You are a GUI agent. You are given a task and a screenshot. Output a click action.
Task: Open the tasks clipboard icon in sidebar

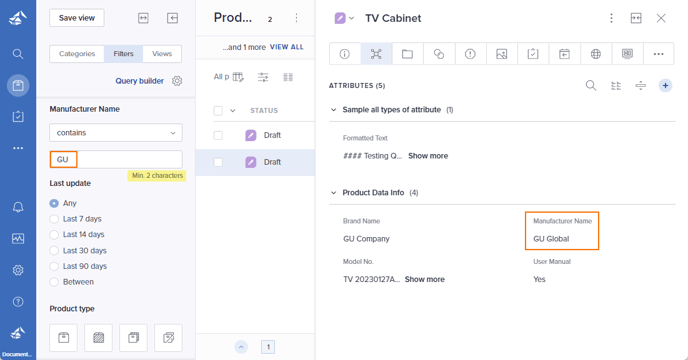point(18,116)
